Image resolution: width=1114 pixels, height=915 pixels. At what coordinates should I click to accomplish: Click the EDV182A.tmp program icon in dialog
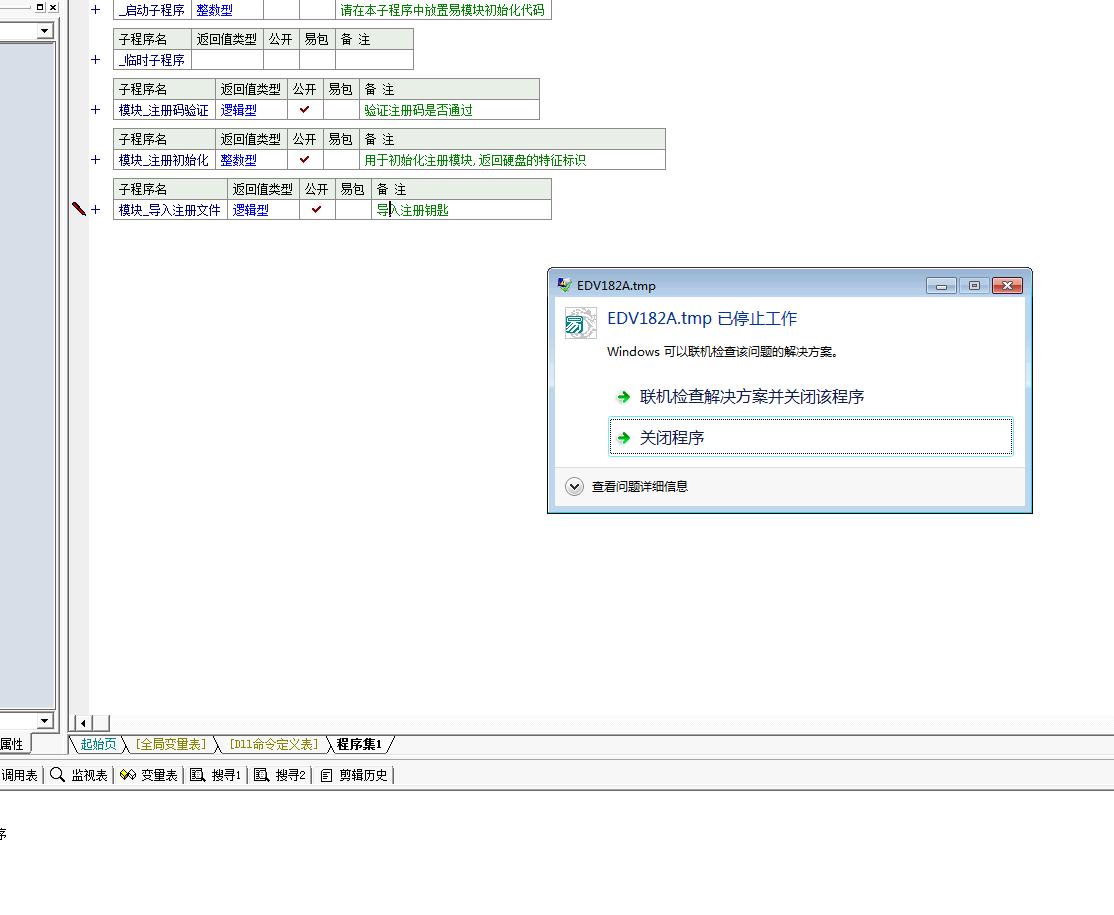pyautogui.click(x=580, y=323)
